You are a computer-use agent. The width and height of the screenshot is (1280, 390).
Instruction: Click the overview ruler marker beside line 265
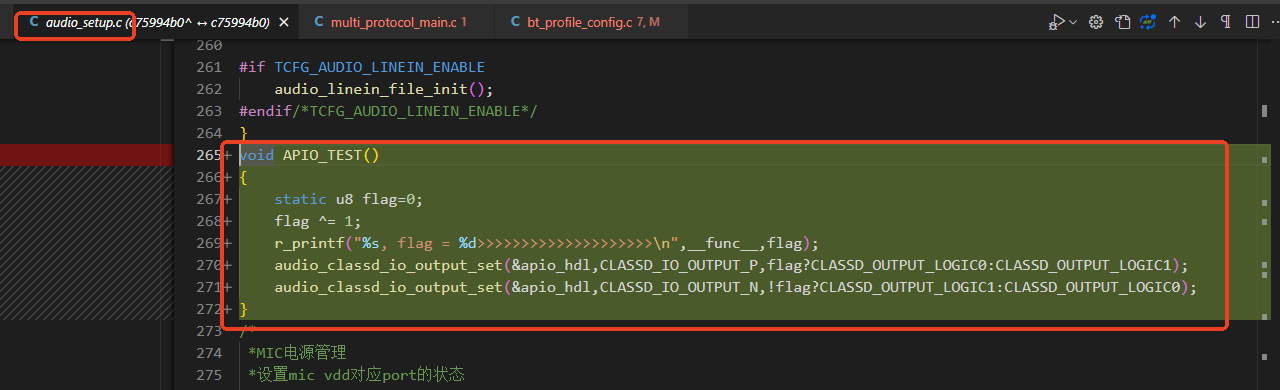(x=1266, y=159)
